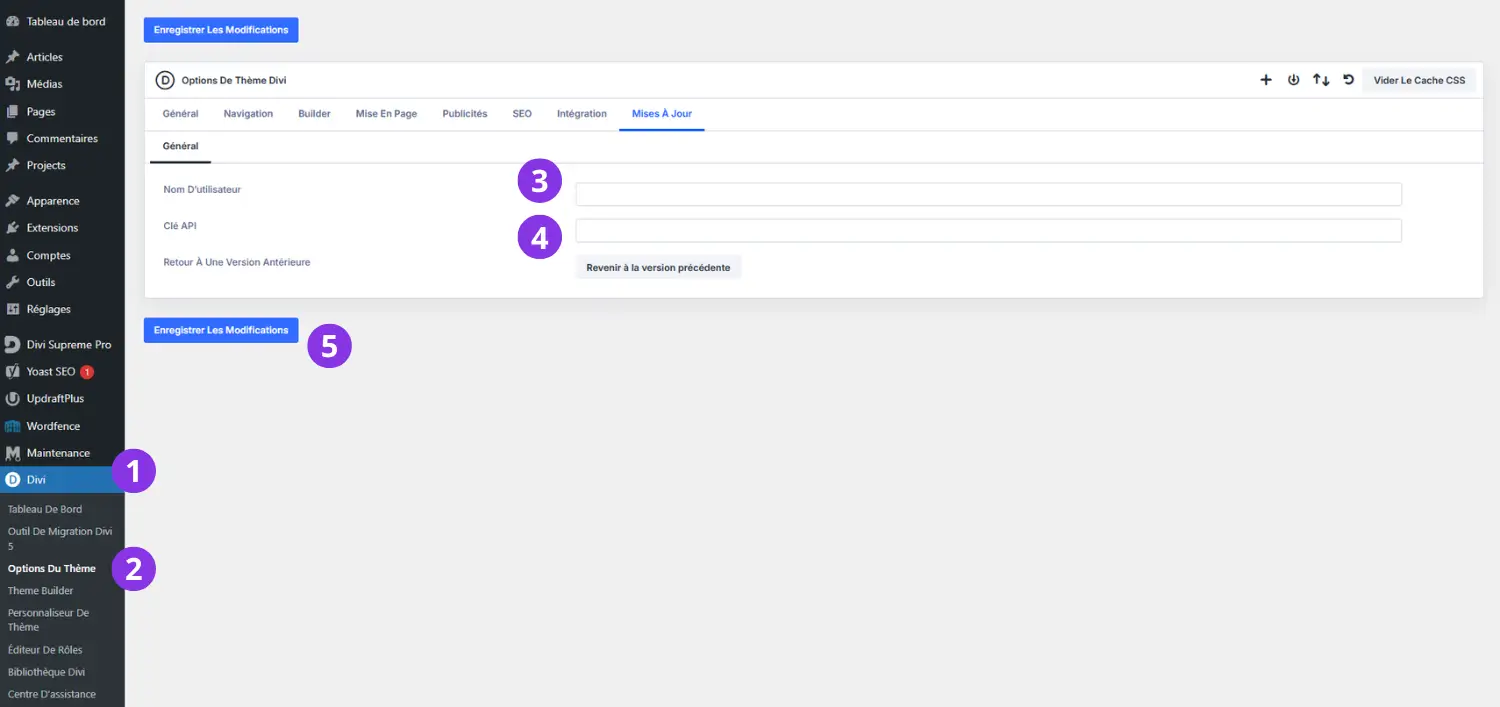Switch to the Général main tab
Image resolution: width=1500 pixels, height=707 pixels.
tap(180, 114)
